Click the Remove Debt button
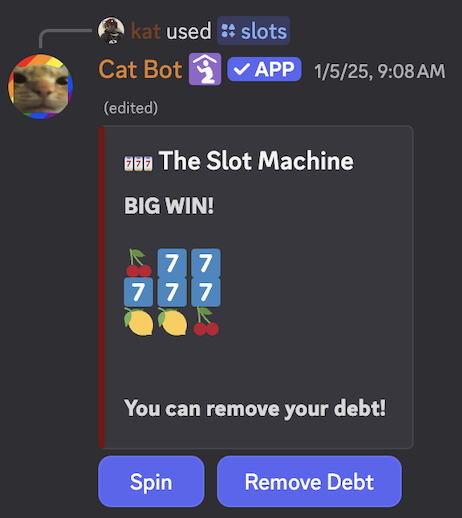Screen dimensions: 462x518 309,481
